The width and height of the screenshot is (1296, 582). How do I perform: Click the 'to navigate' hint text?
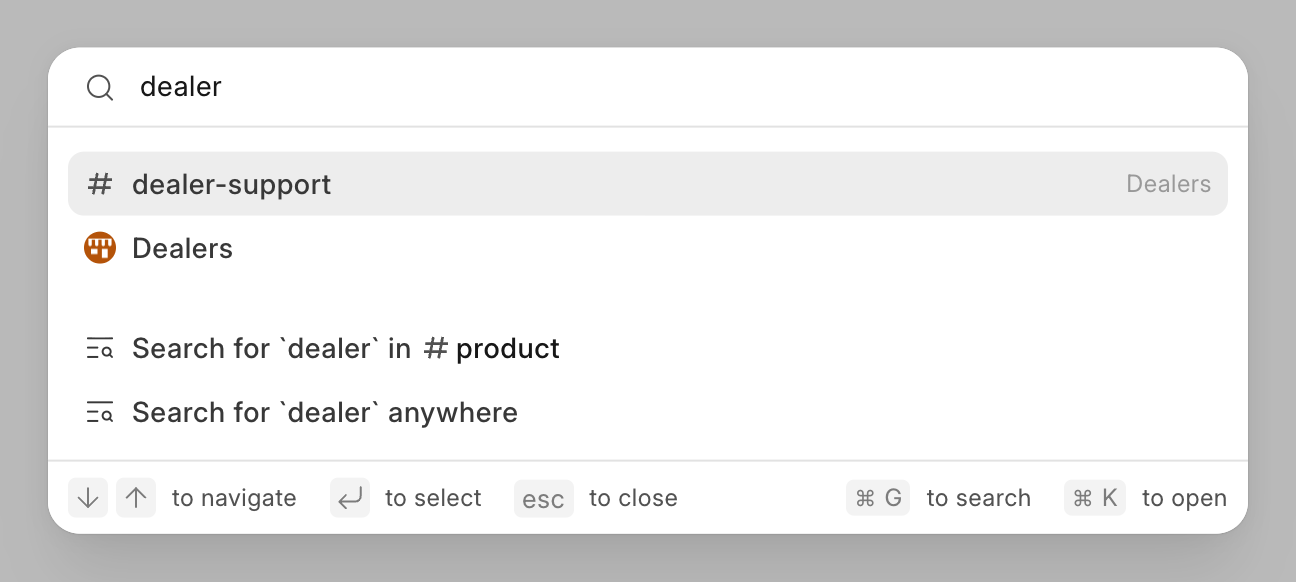234,498
